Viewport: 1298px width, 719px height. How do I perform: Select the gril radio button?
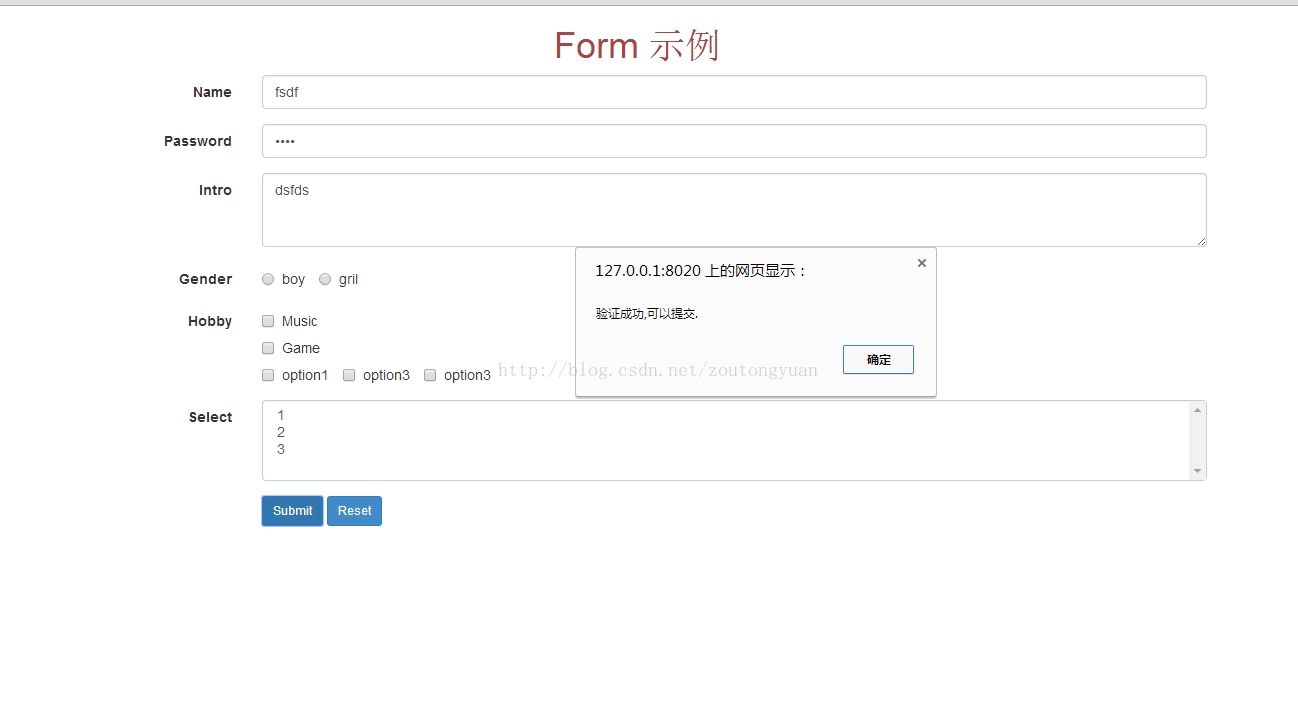point(325,279)
